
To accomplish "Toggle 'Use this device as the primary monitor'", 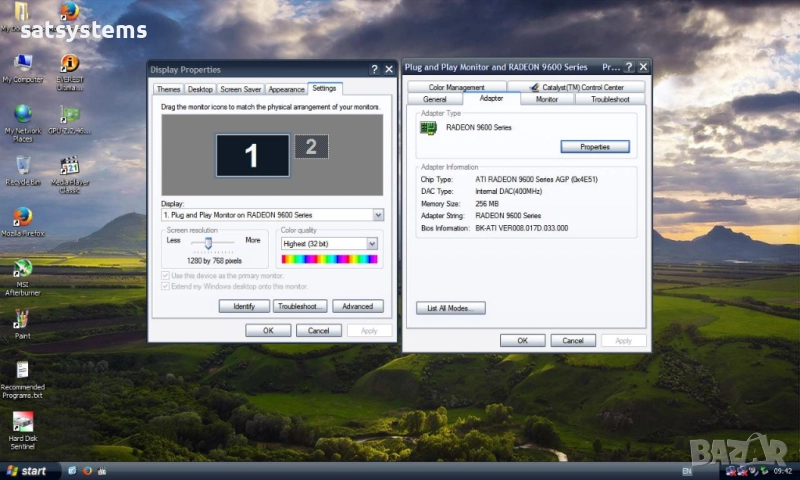I will (x=165, y=275).
